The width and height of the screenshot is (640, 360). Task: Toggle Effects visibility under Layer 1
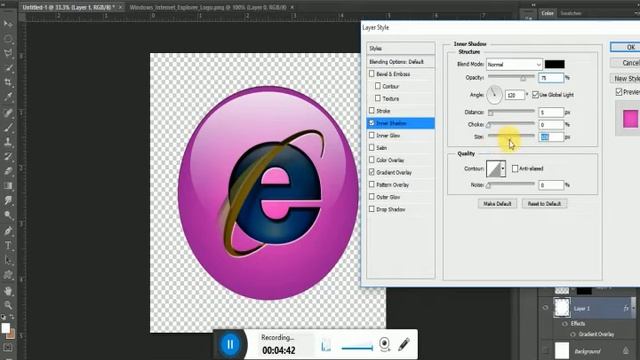point(565,324)
